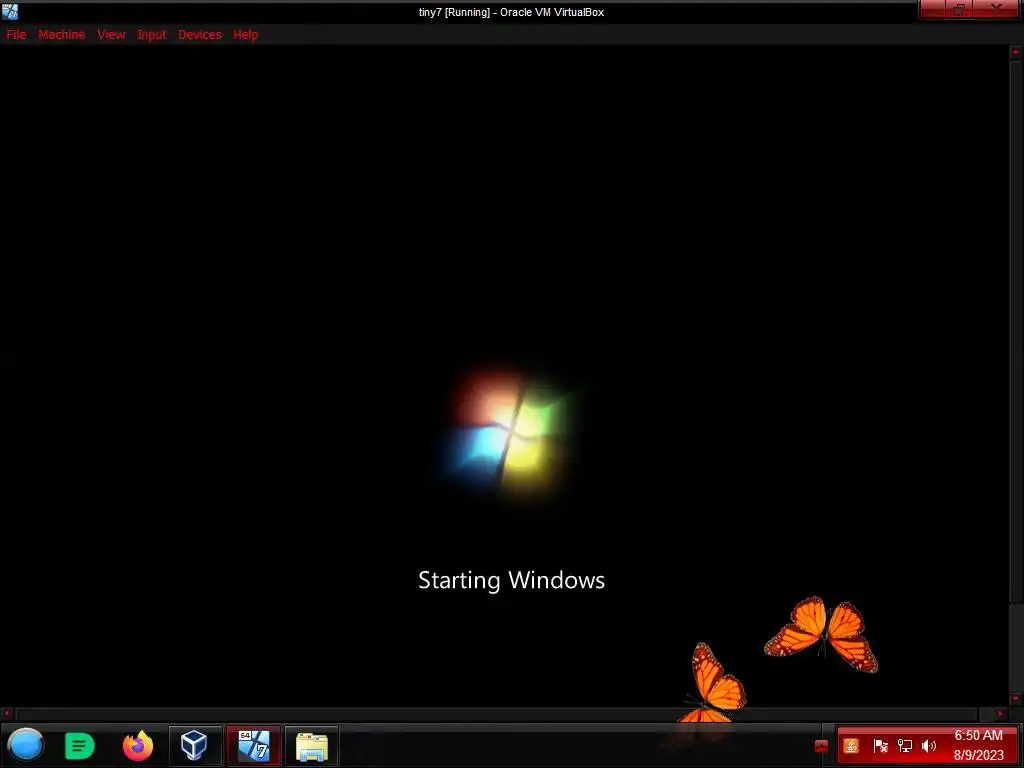Click the Windows logo in the VM screen
The height and width of the screenshot is (768, 1024).
click(509, 433)
